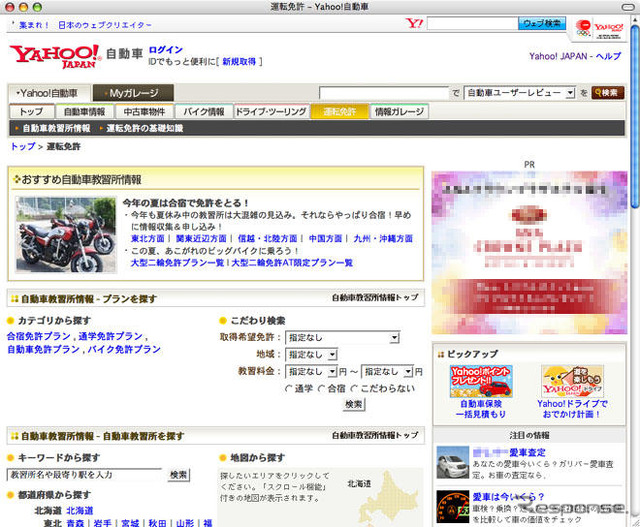Image resolution: width=640 pixels, height=527 pixels.
Task: Open the 通学免許プラン link
Action: pyautogui.click(x=110, y=336)
